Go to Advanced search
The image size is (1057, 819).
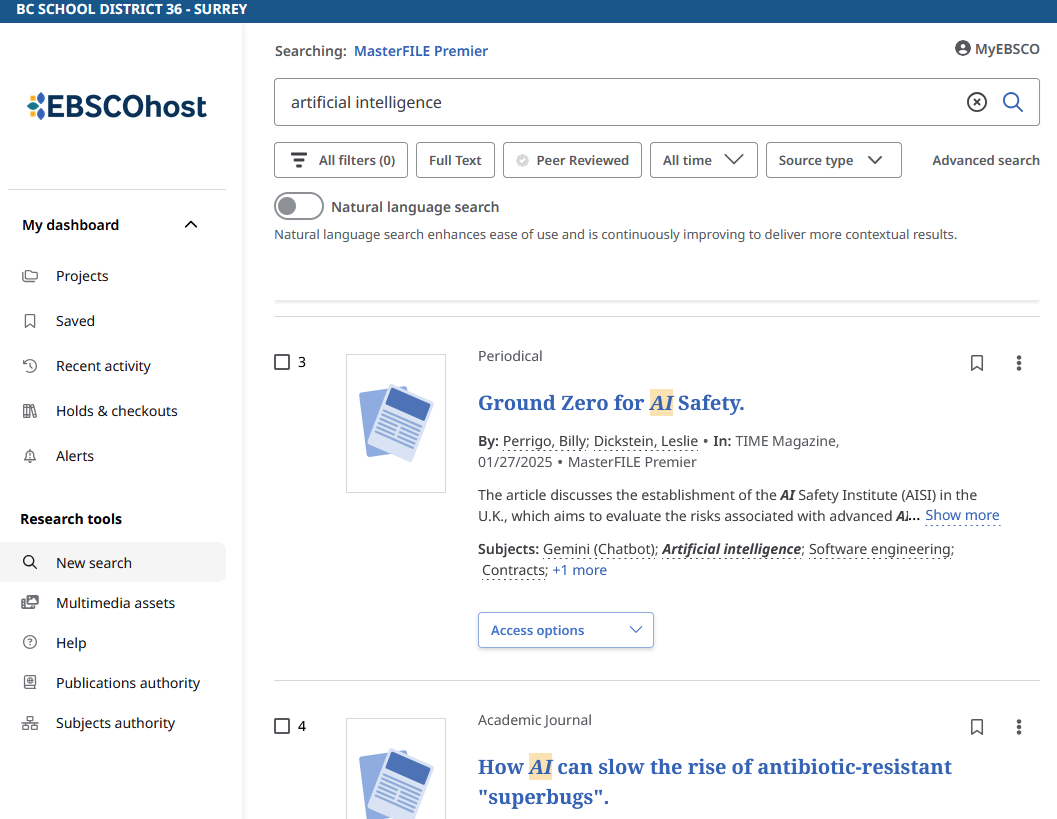[x=986, y=160]
